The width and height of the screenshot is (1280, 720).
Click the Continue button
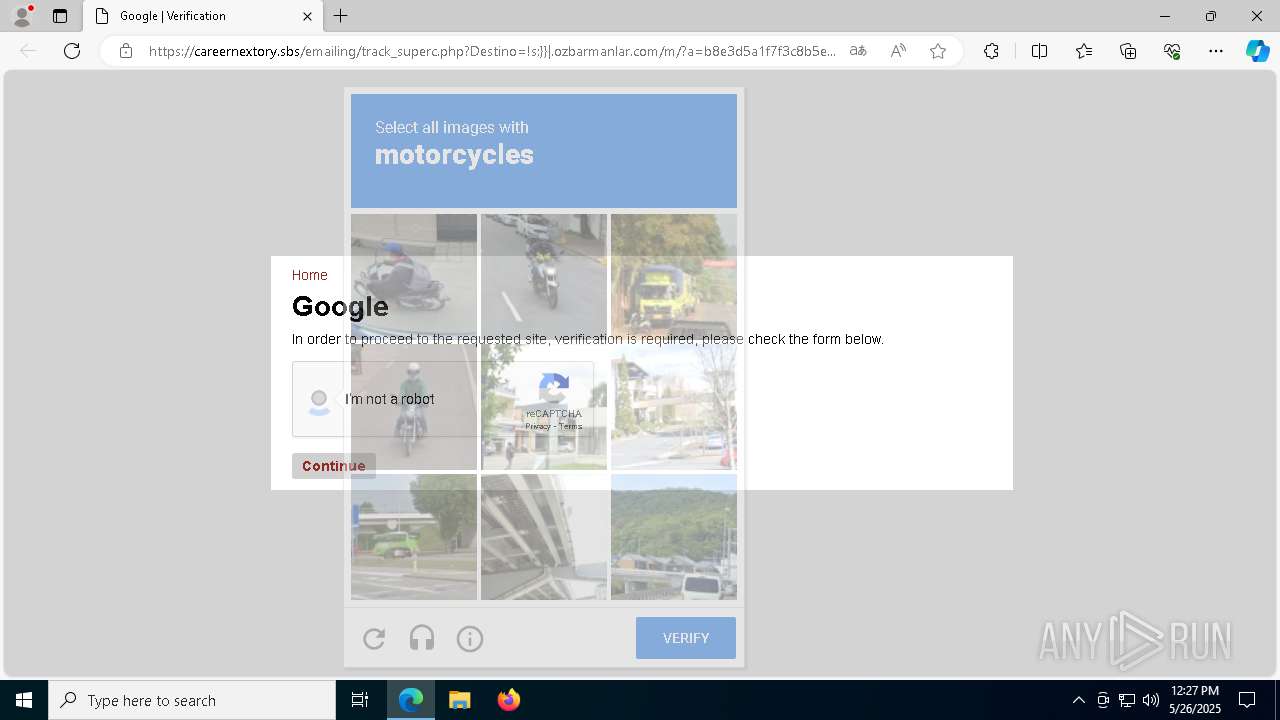[x=334, y=466]
